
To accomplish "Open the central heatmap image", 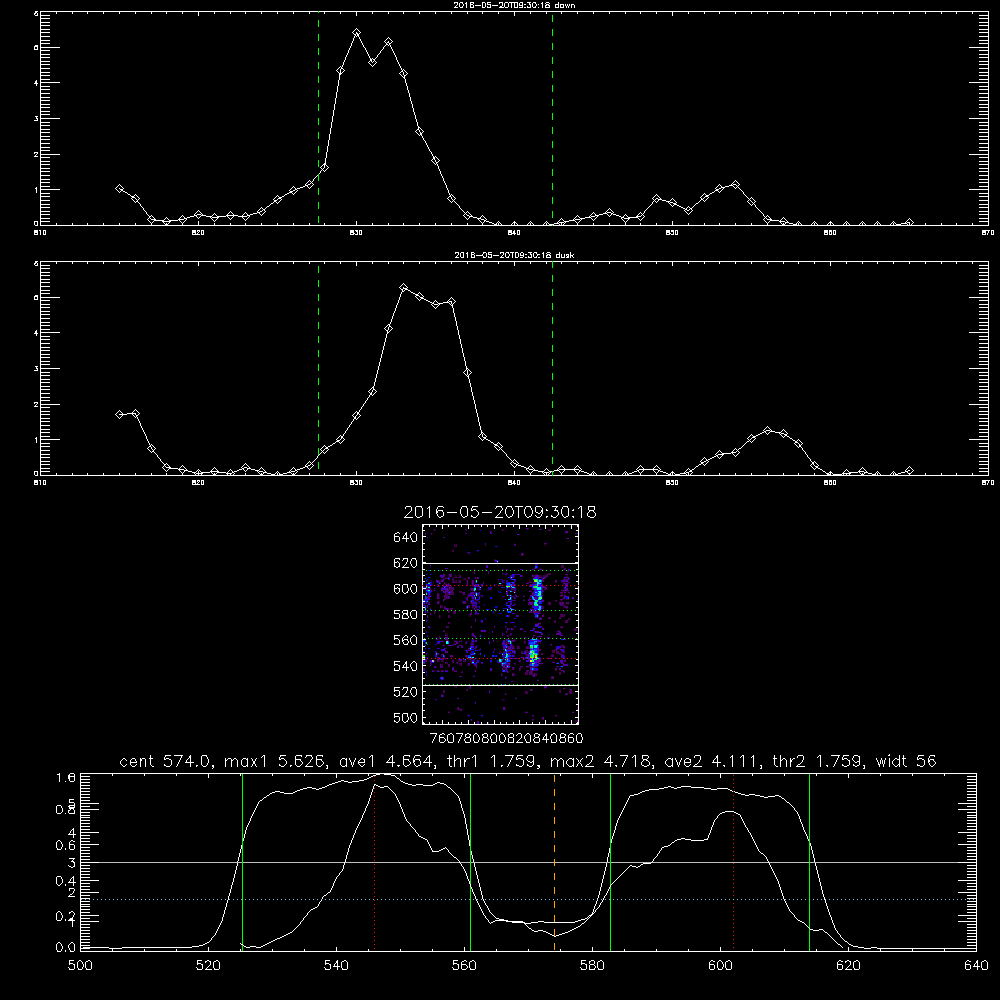I will pyautogui.click(x=501, y=624).
